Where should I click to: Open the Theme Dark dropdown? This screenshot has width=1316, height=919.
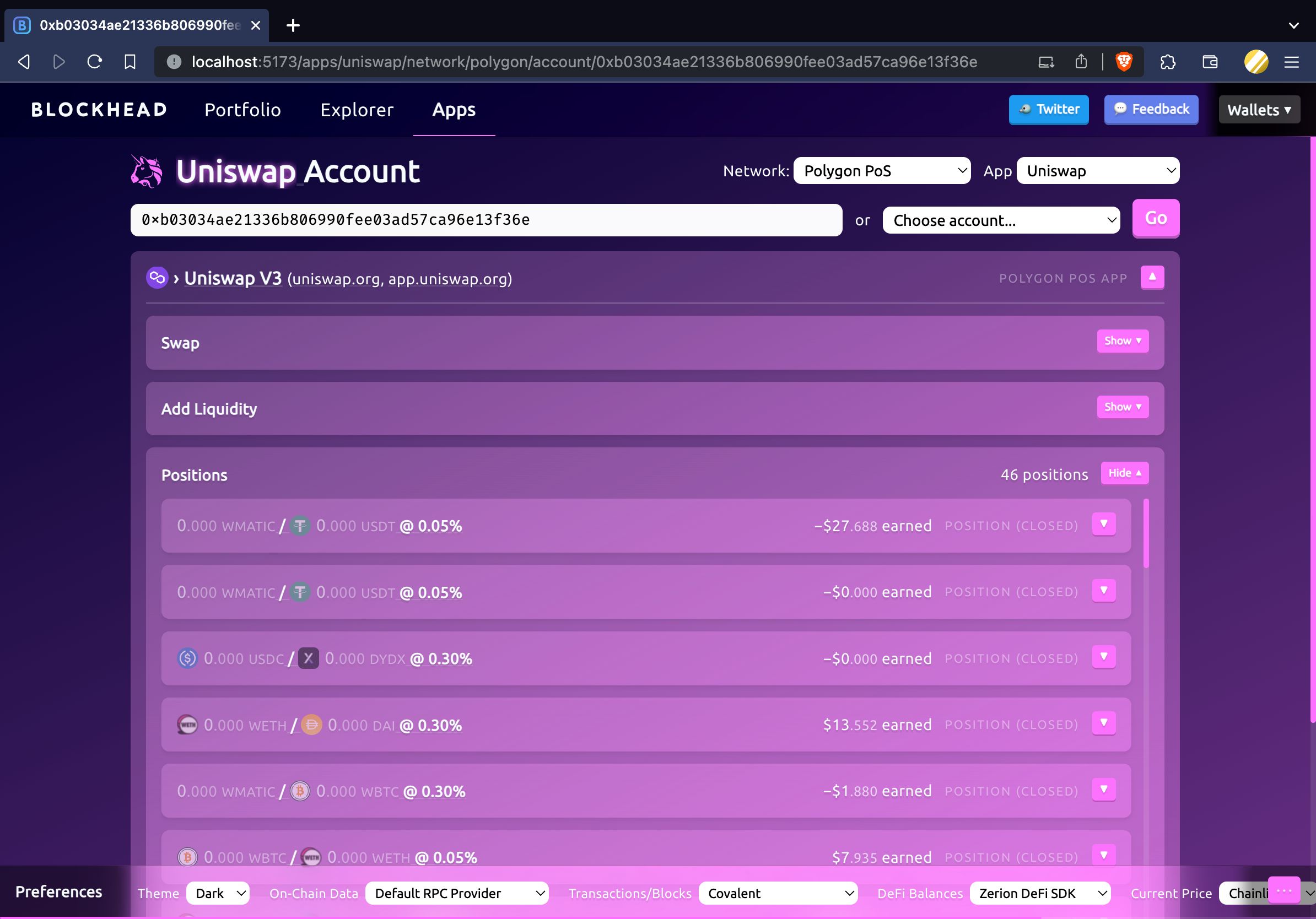tap(218, 893)
